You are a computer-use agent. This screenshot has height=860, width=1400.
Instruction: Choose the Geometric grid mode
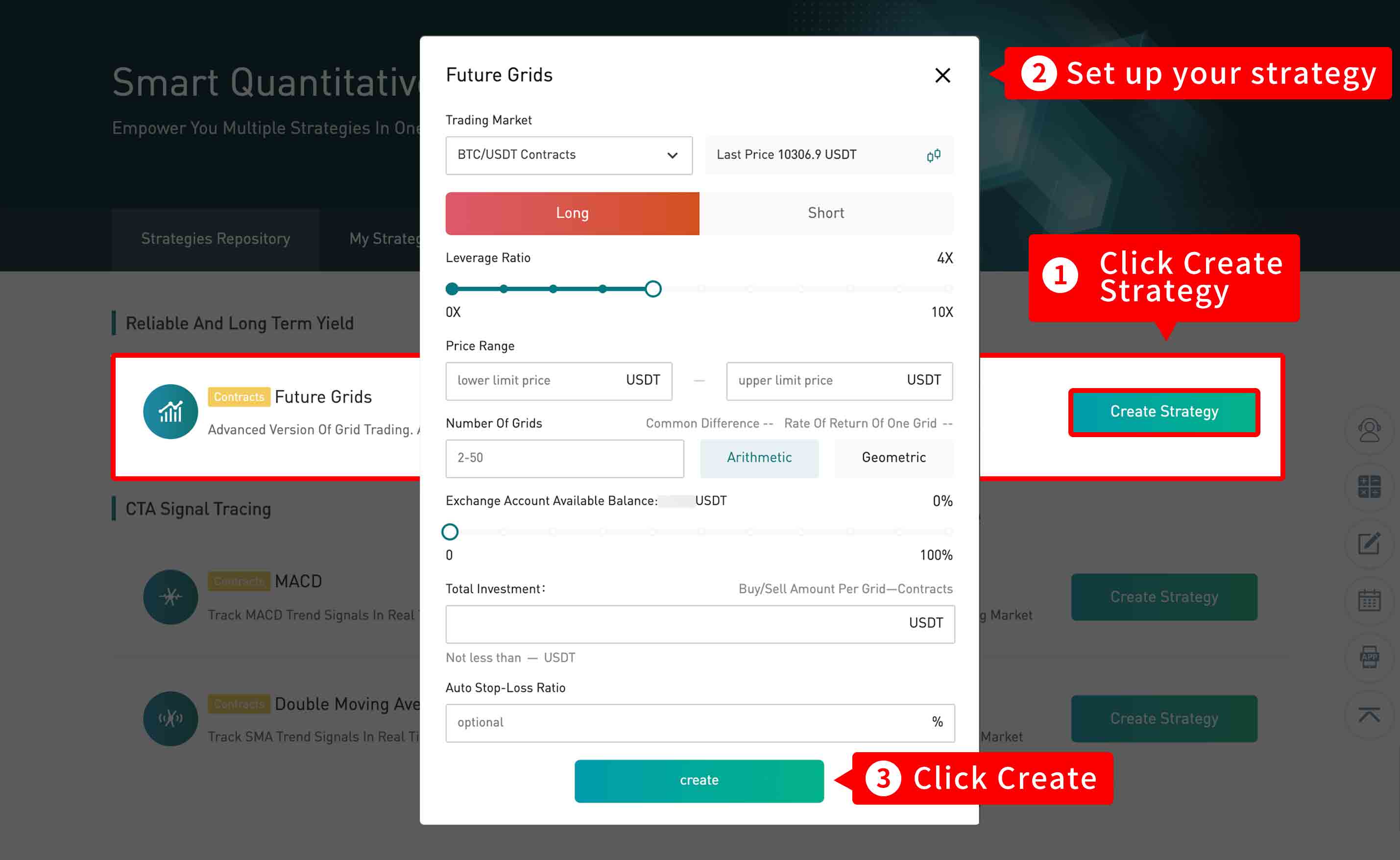tap(894, 458)
